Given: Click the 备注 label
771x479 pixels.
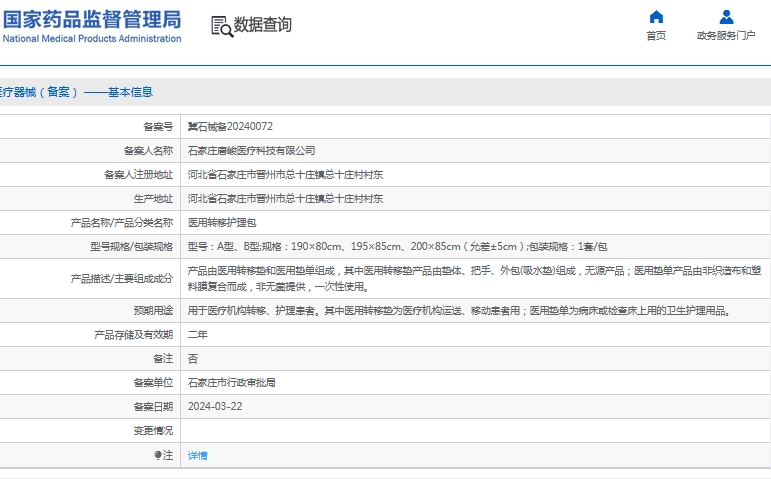Looking at the screenshot, I should point(163,359).
